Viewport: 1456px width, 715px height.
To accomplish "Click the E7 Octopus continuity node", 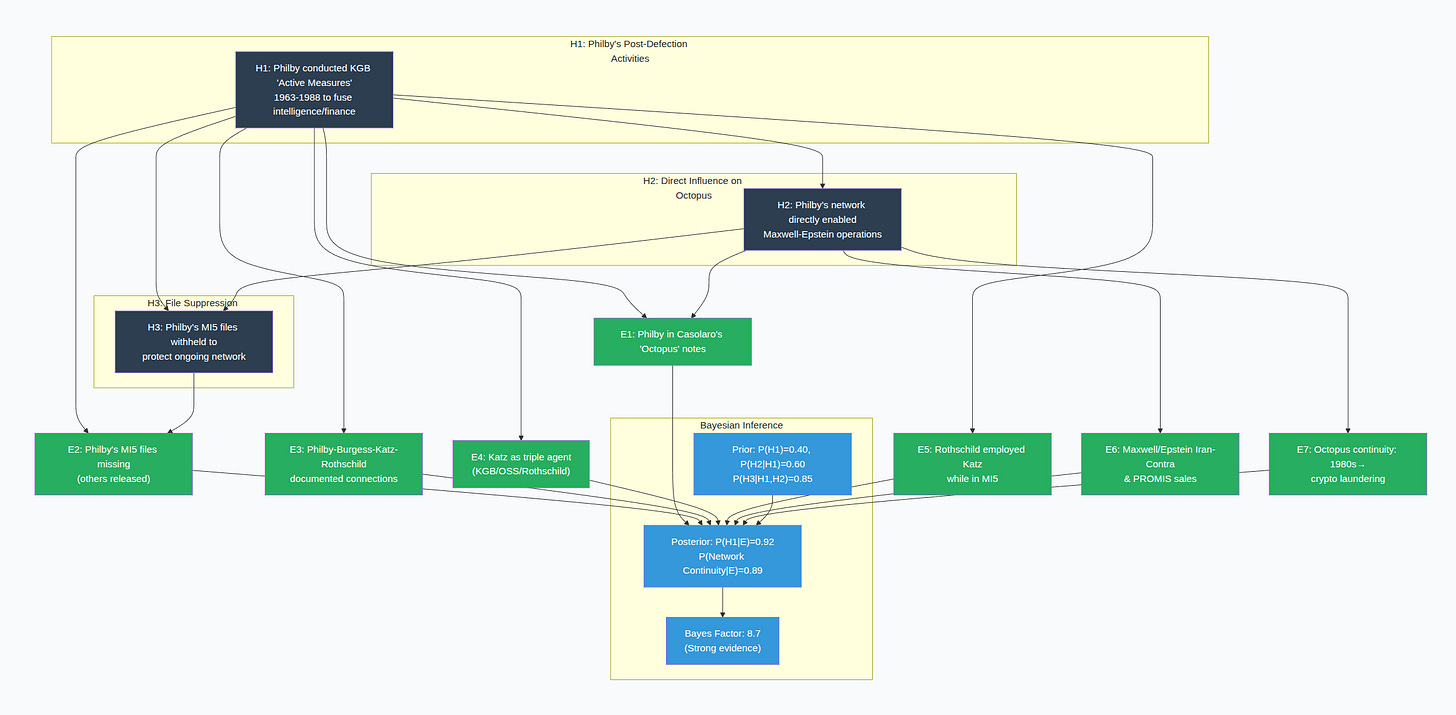I will 1348,464.
